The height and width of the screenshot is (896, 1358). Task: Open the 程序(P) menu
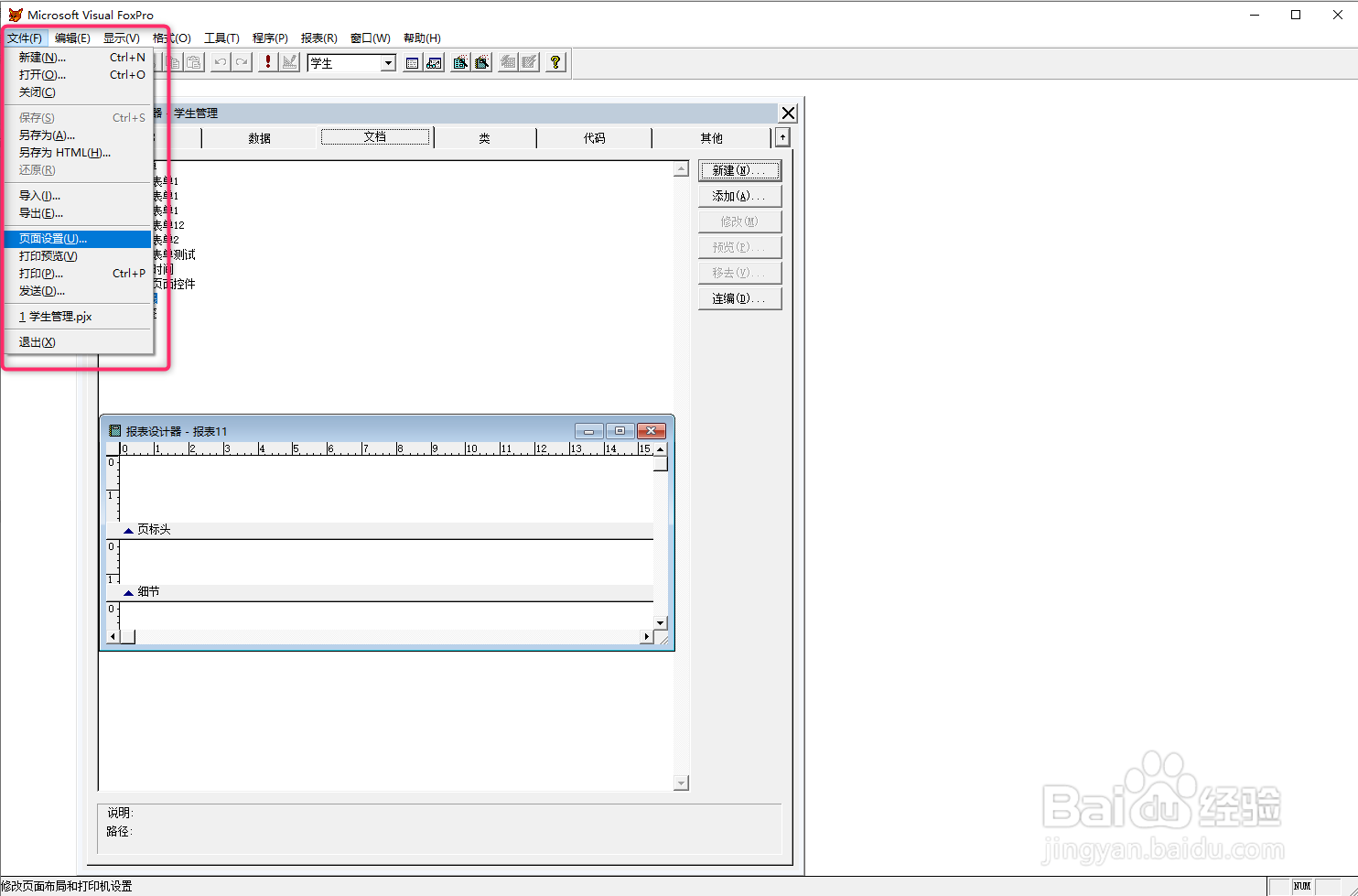[270, 38]
